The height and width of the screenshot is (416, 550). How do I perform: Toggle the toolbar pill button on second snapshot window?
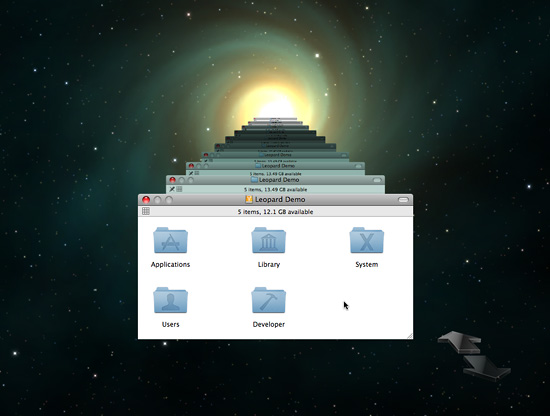tap(377, 180)
